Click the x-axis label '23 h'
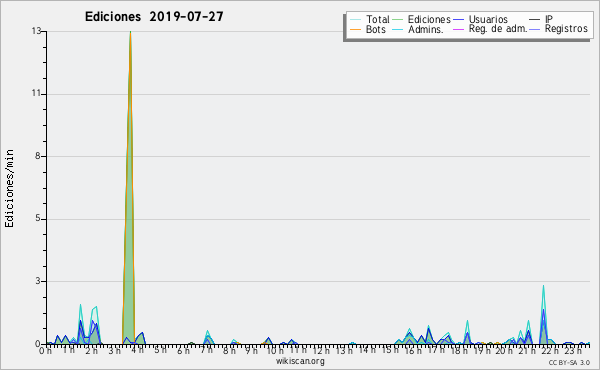Screen dimensions: 600x370 (573, 350)
